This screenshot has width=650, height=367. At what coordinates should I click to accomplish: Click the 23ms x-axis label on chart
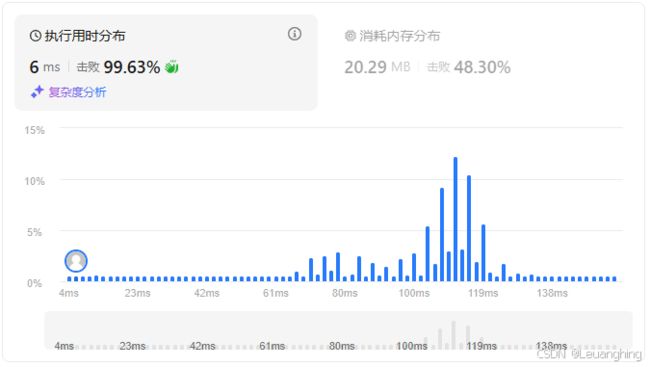click(x=137, y=293)
